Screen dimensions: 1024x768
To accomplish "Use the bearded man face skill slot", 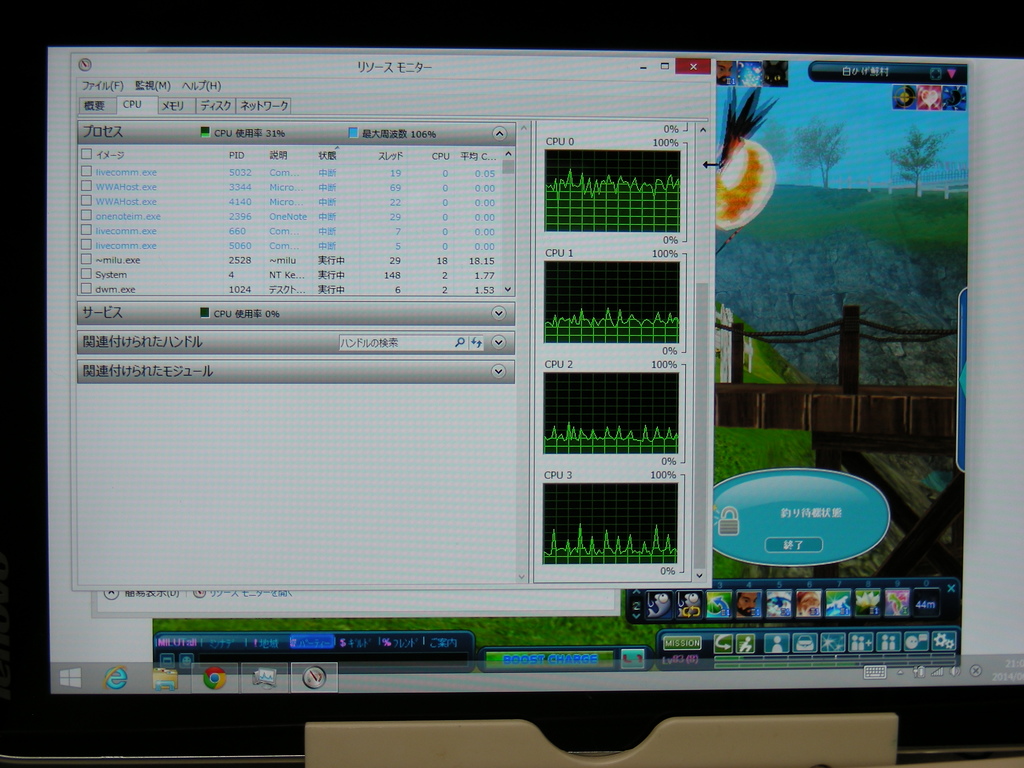I will coord(747,604).
